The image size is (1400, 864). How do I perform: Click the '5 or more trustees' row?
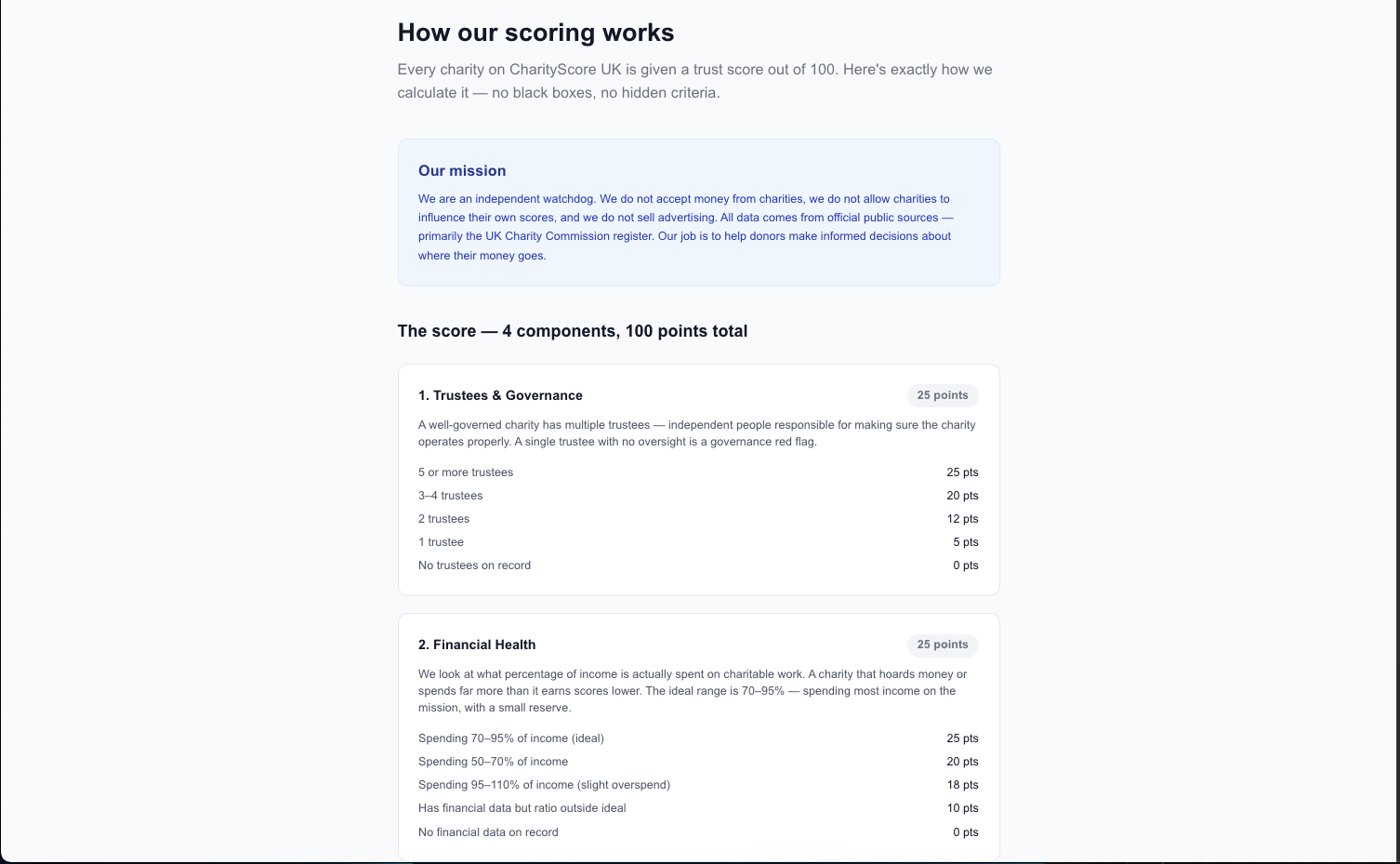pos(698,472)
